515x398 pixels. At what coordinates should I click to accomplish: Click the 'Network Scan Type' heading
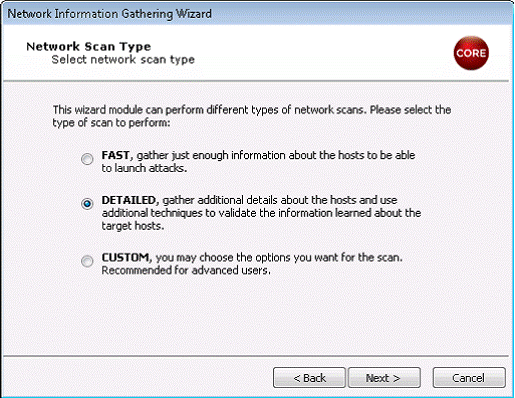point(89,46)
